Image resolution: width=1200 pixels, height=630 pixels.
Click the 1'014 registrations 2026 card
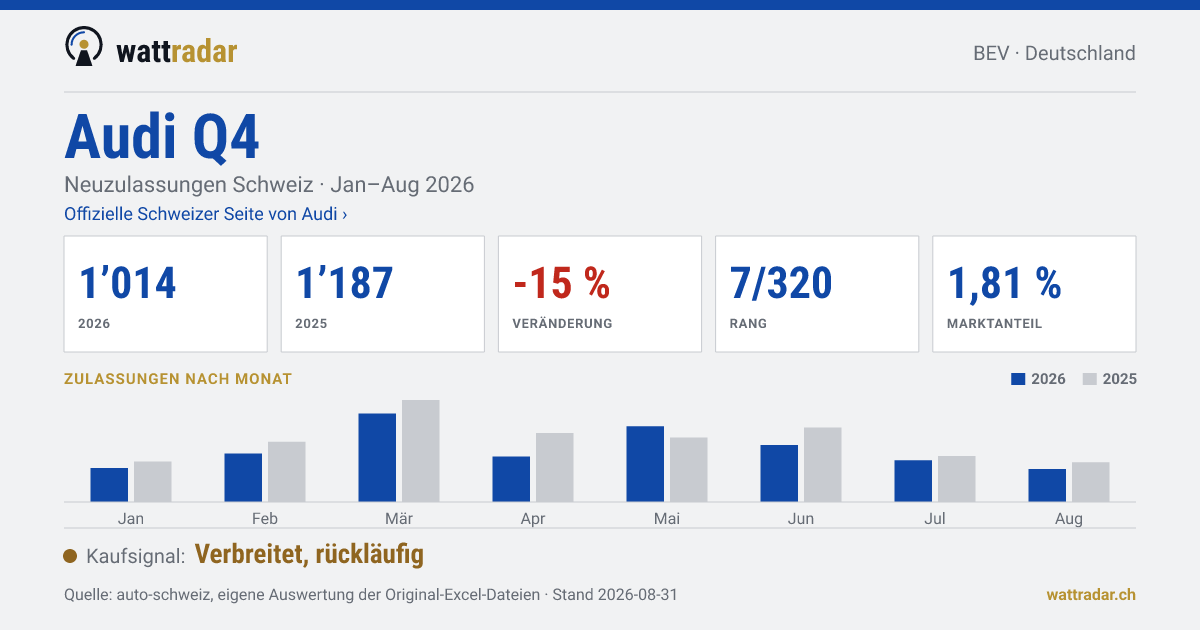tap(166, 294)
